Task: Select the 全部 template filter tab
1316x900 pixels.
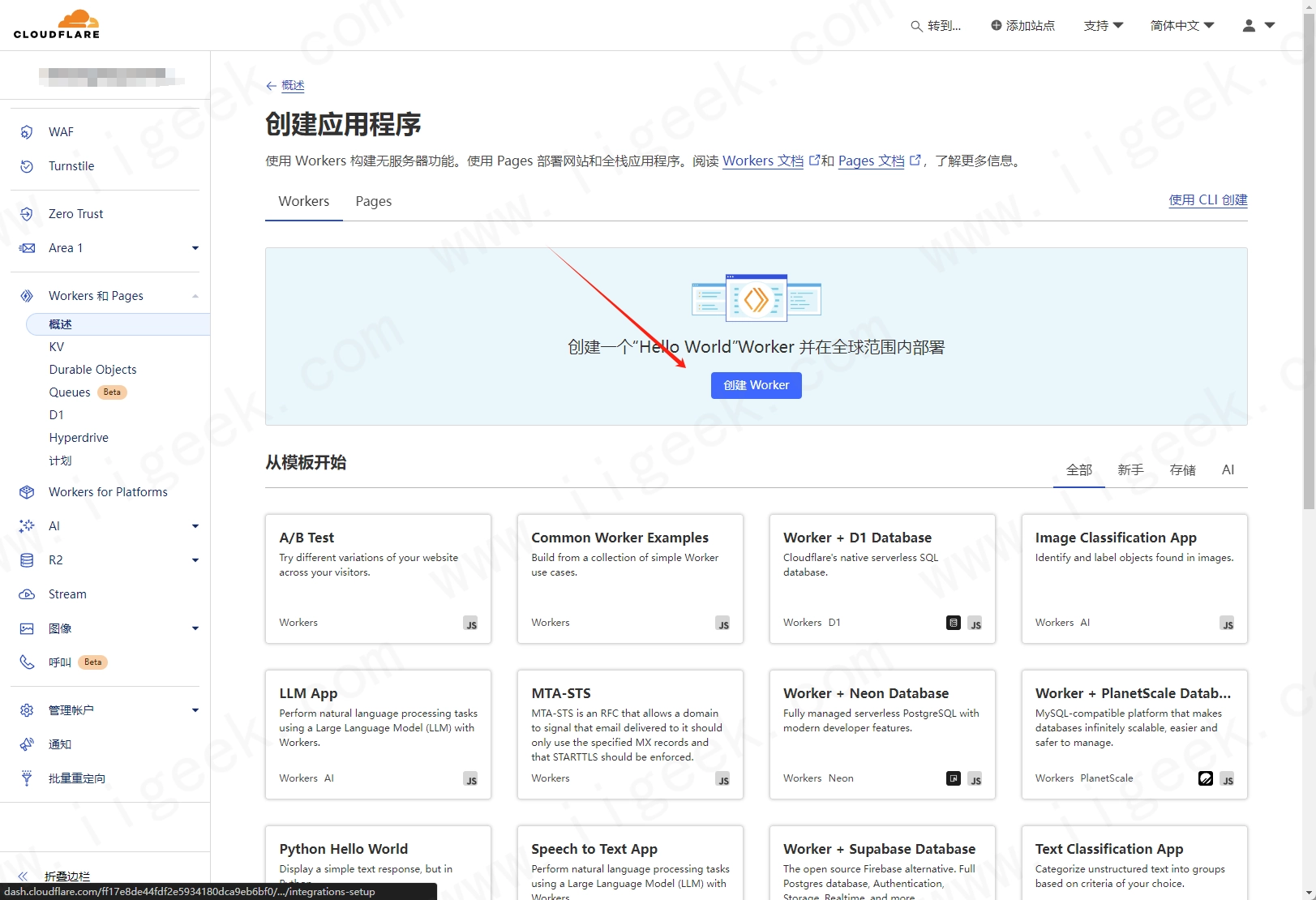Action: pos(1079,470)
